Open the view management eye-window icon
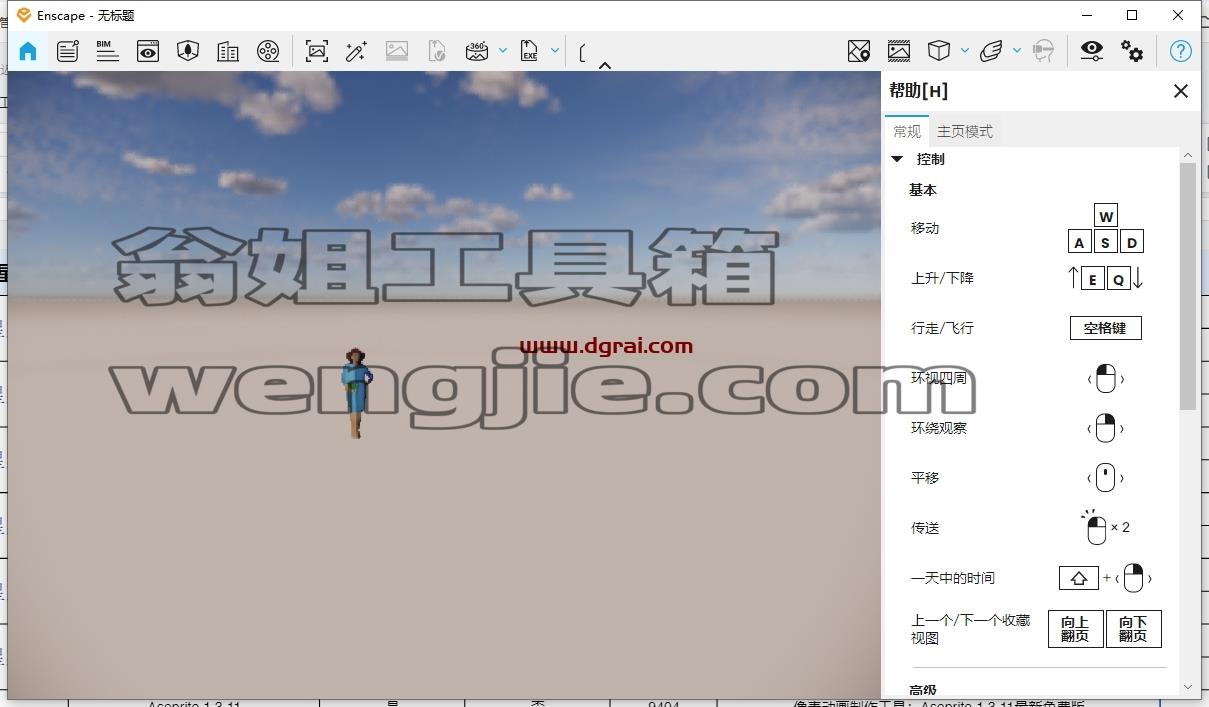This screenshot has width=1209, height=707. coord(148,51)
